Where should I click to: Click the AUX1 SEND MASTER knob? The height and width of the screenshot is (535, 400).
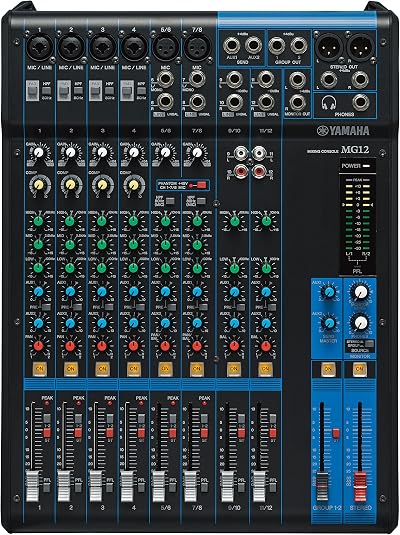tap(329, 292)
